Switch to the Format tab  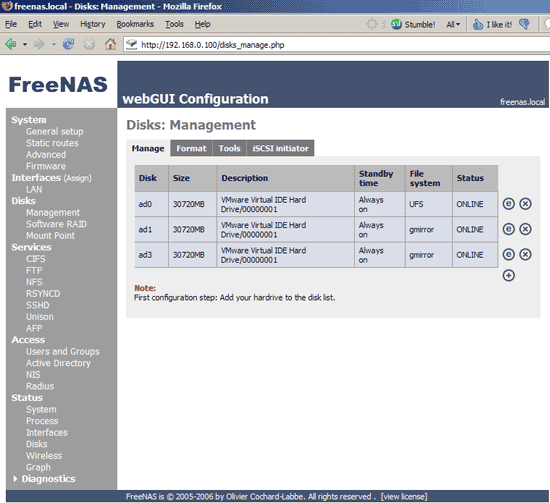[191, 148]
